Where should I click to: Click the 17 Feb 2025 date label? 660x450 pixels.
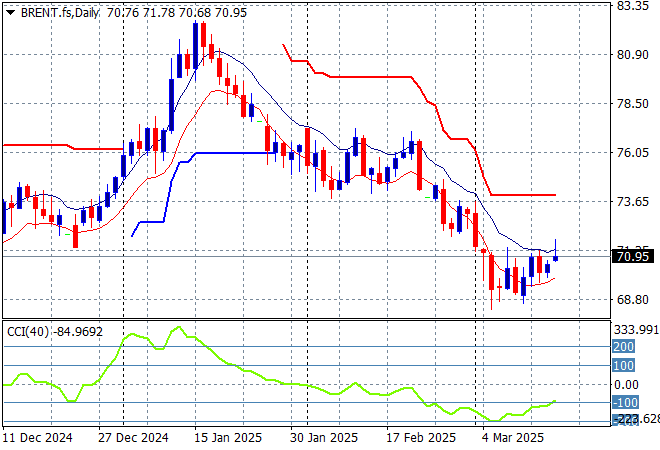point(421,438)
